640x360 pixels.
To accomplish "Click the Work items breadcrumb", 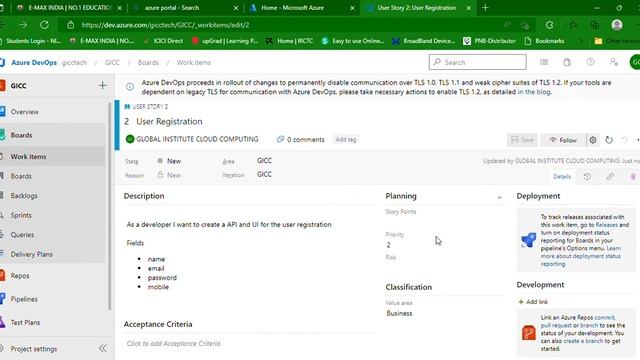I will 193,62.
